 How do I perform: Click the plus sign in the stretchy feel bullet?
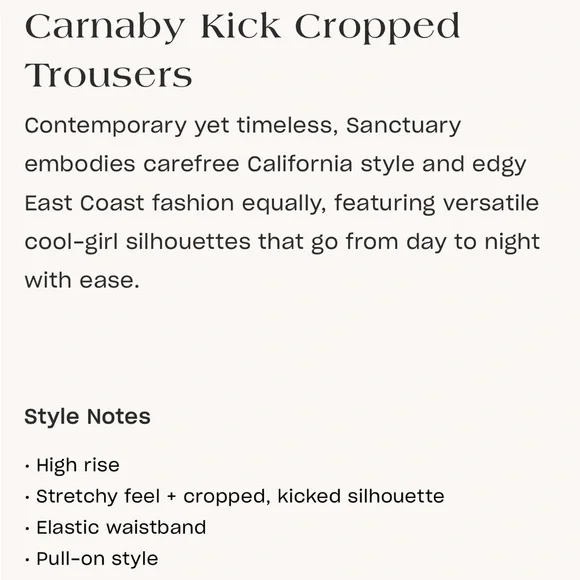pyautogui.click(x=171, y=497)
